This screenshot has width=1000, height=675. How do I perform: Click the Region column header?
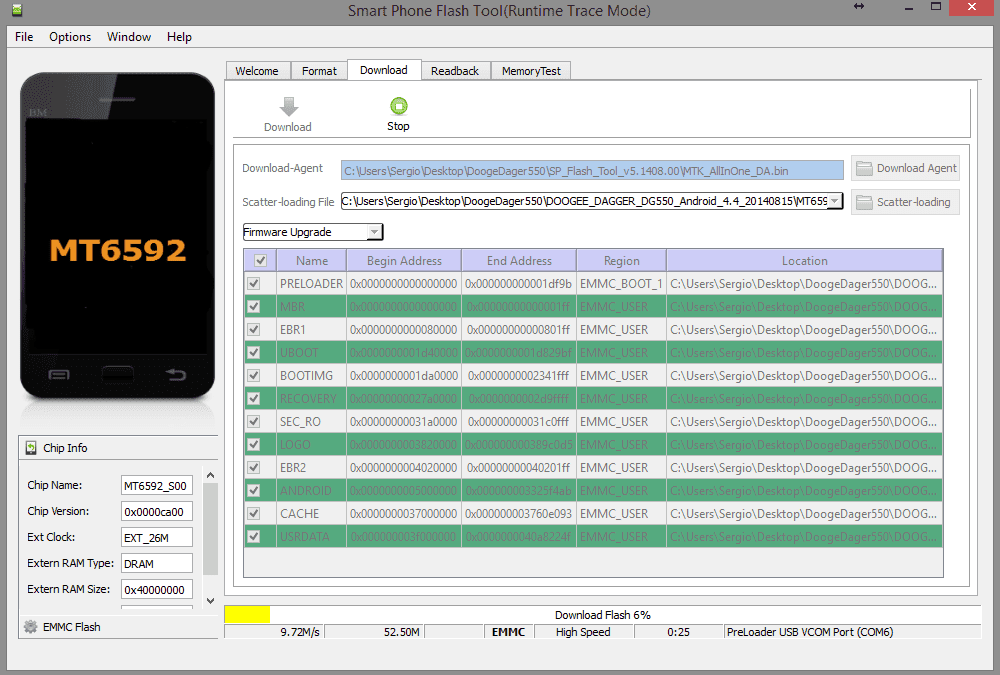pos(622,260)
